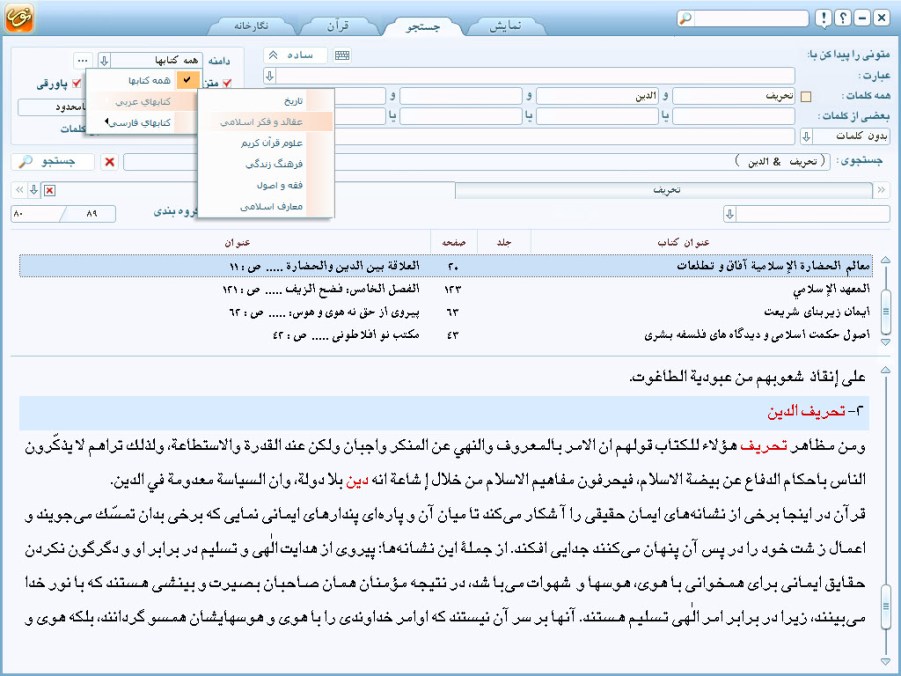Click text pane scroll-up arrow
Viewport: 901px width, 676px height.
click(885, 370)
